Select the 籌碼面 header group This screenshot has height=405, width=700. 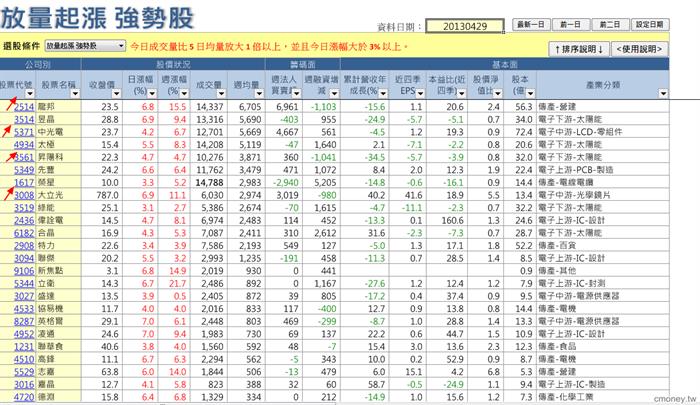pyautogui.click(x=303, y=64)
